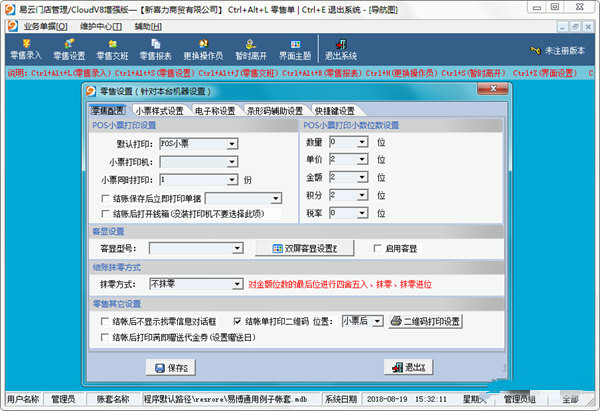Image resolution: width=600 pixels, height=411 pixels.
Task: Open the 辅助[H] menu
Action: pos(148,26)
